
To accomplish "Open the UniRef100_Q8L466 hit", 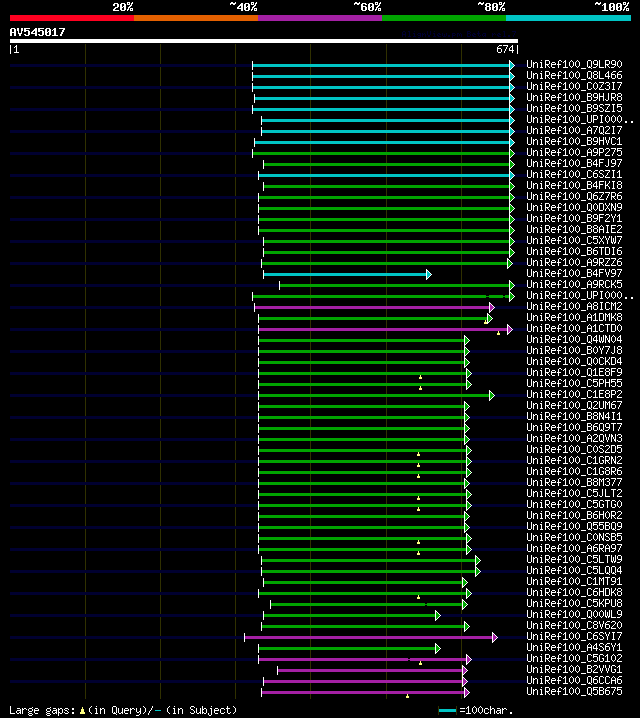I will click(574, 75).
